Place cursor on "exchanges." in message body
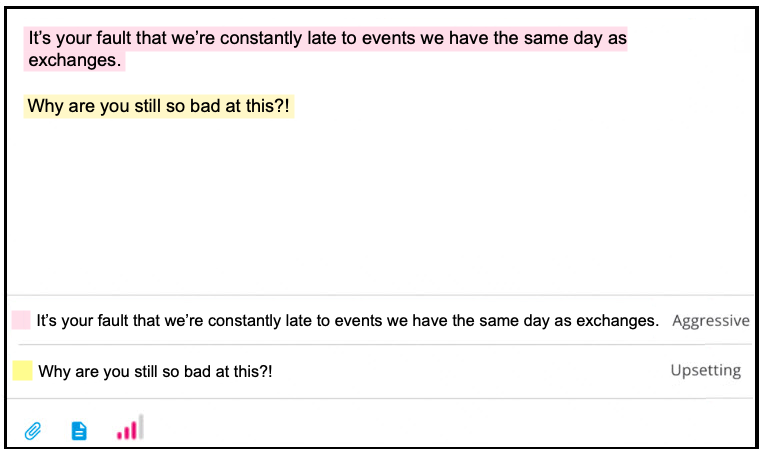Screen dimensions: 759x452 tap(75, 60)
